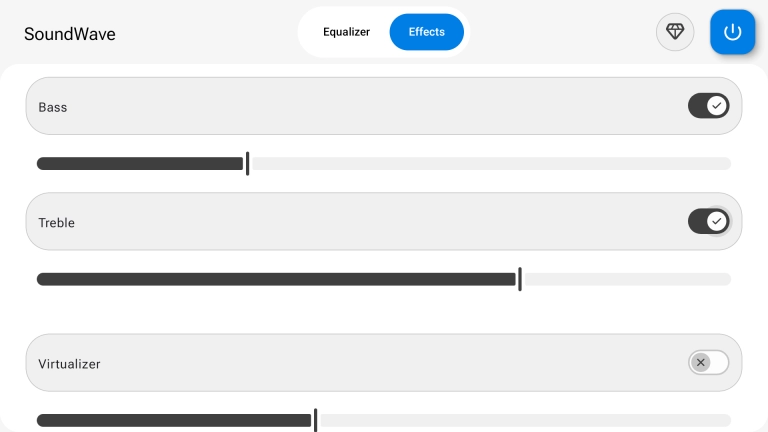Click the Bass label text

(53, 107)
